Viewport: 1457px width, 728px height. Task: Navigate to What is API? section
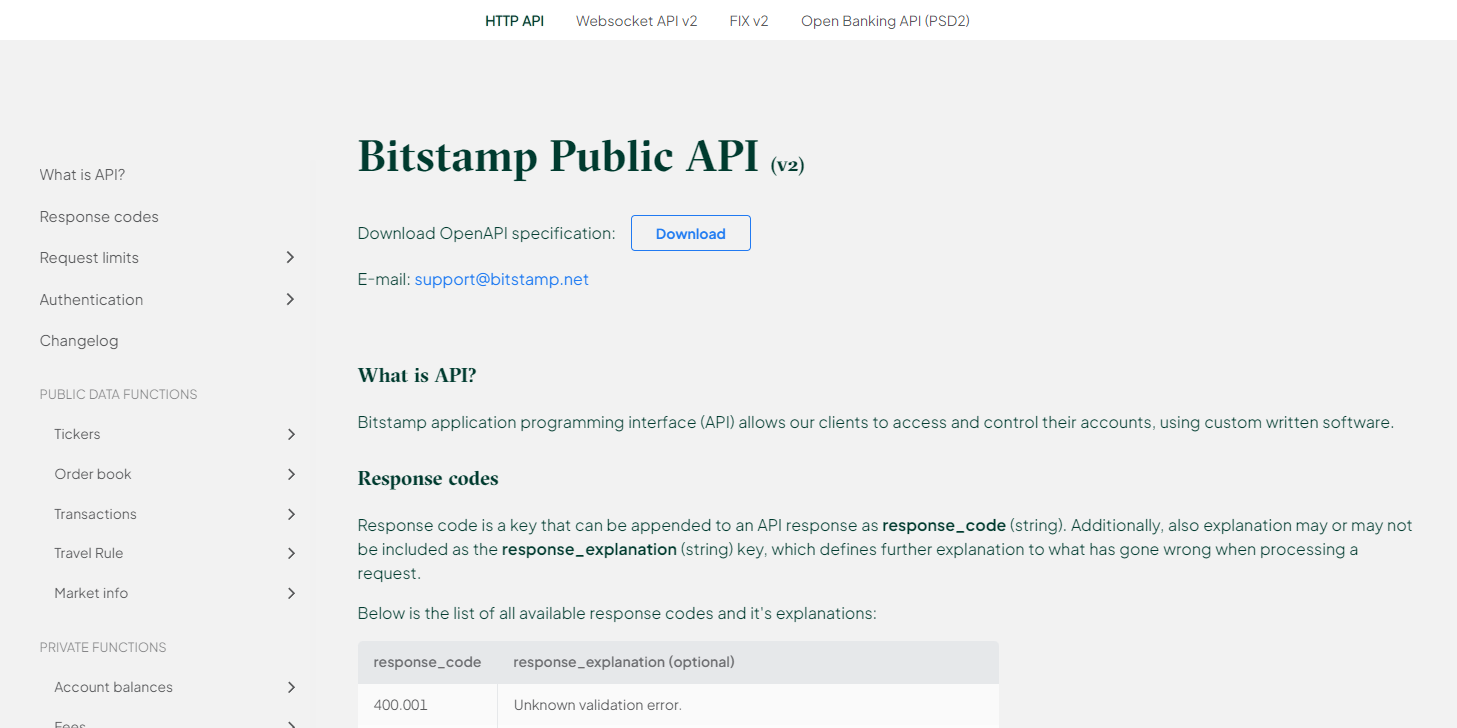point(82,174)
